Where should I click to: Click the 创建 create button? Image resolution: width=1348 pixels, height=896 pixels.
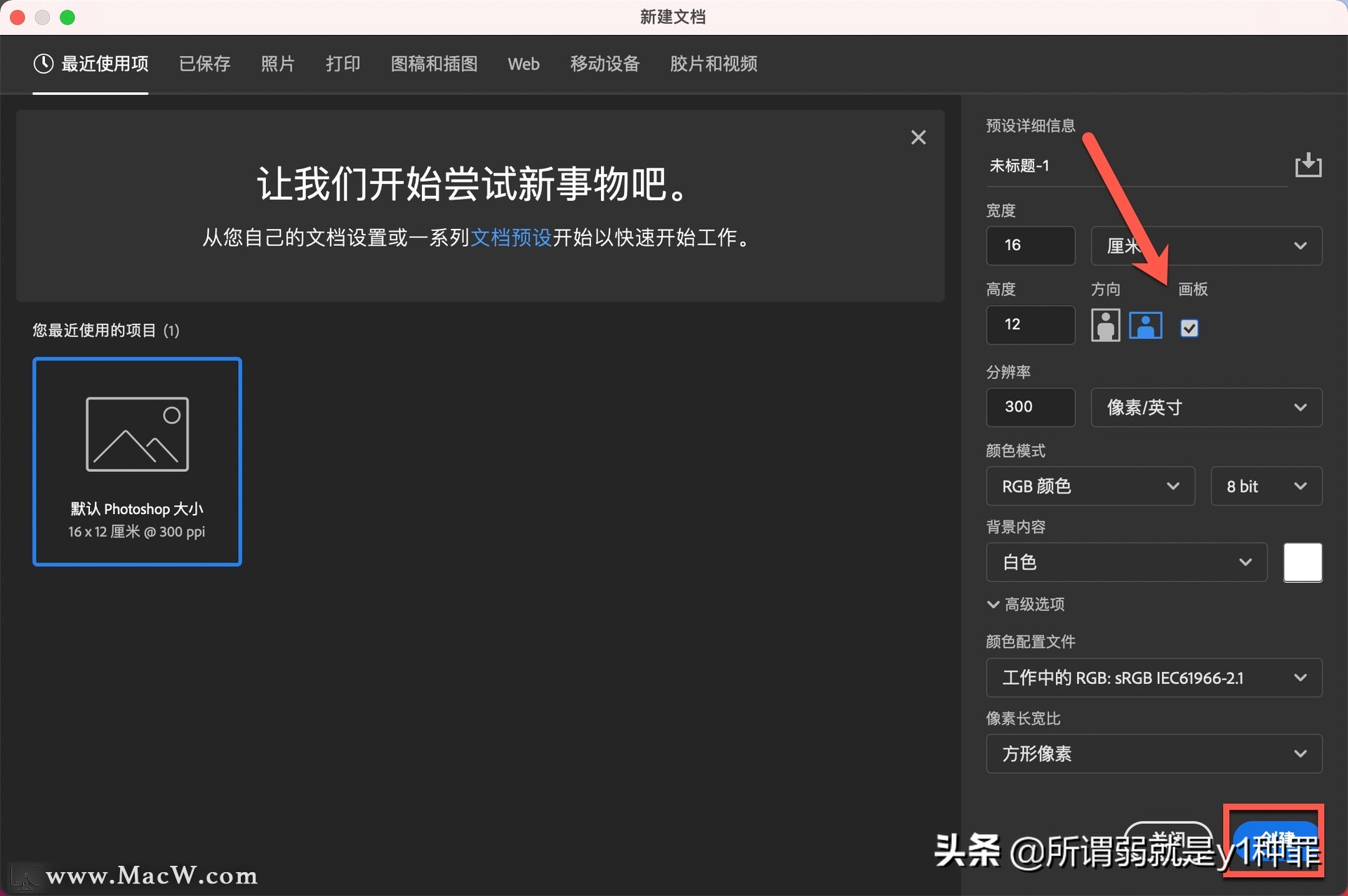click(1274, 841)
